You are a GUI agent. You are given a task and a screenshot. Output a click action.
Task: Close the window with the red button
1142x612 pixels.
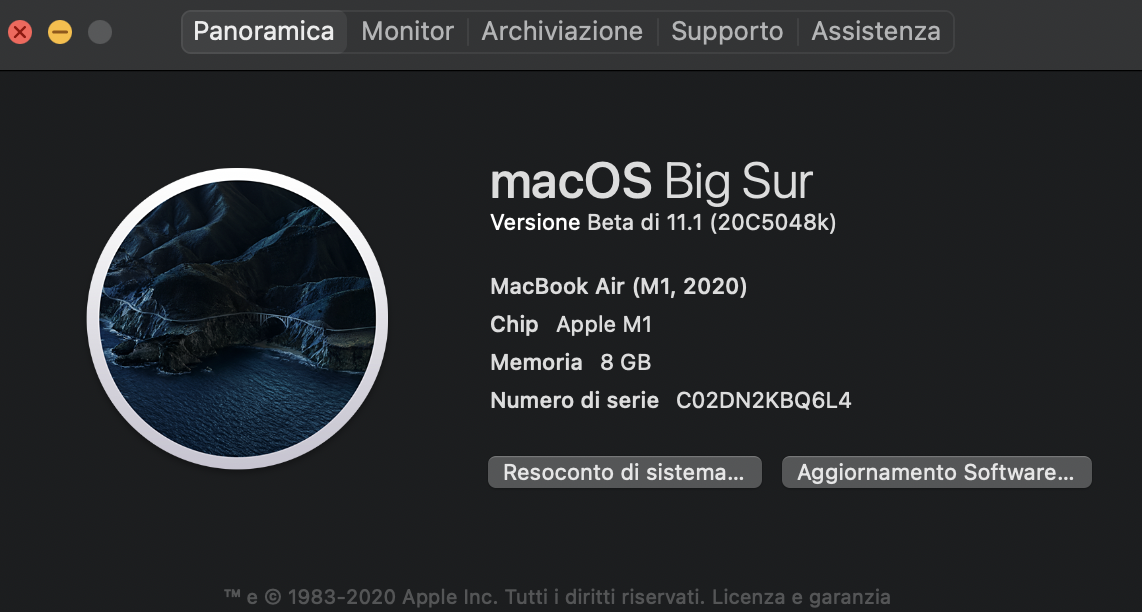point(20,32)
